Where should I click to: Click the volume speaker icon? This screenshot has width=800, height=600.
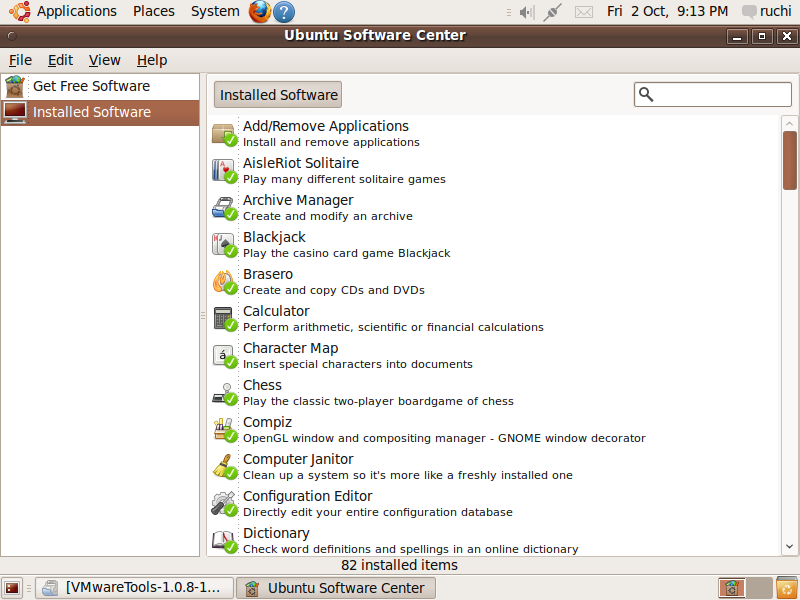click(527, 12)
